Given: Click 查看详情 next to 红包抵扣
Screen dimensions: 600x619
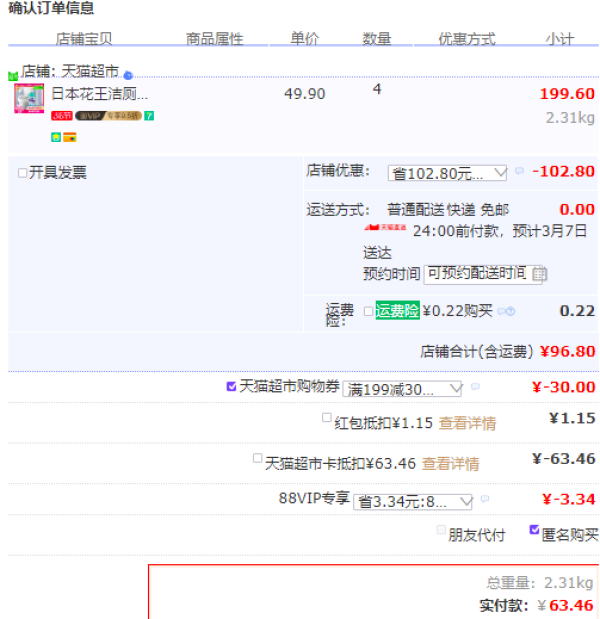Looking at the screenshot, I should [x=467, y=423].
